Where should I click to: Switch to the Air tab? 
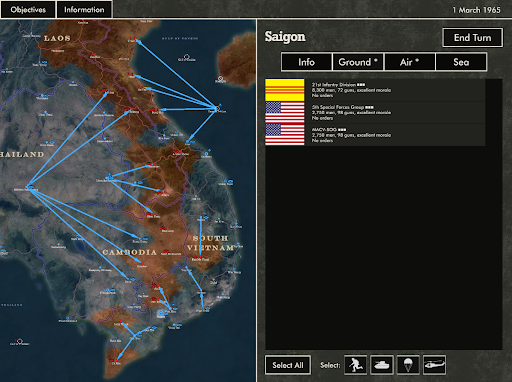410,62
